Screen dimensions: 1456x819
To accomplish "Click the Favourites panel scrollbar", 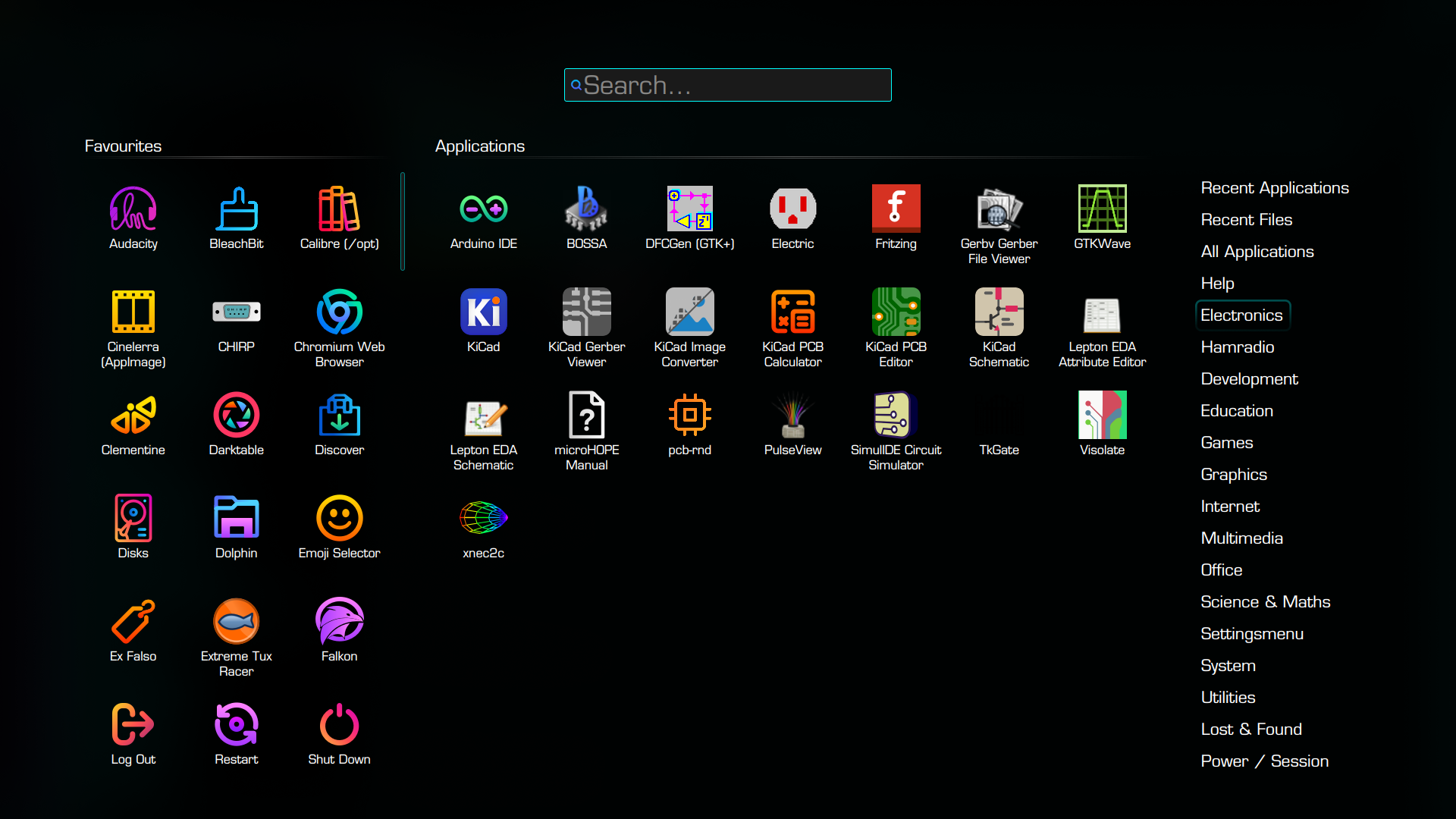I will click(403, 221).
